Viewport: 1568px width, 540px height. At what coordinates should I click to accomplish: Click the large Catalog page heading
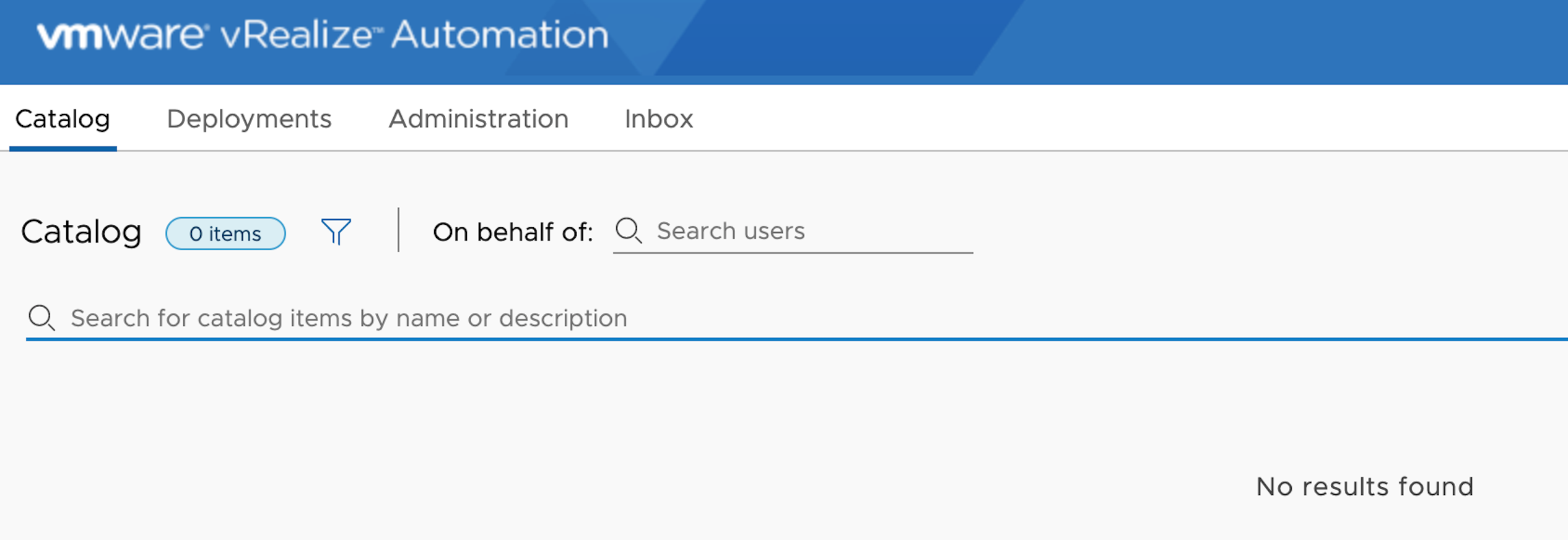(x=82, y=233)
